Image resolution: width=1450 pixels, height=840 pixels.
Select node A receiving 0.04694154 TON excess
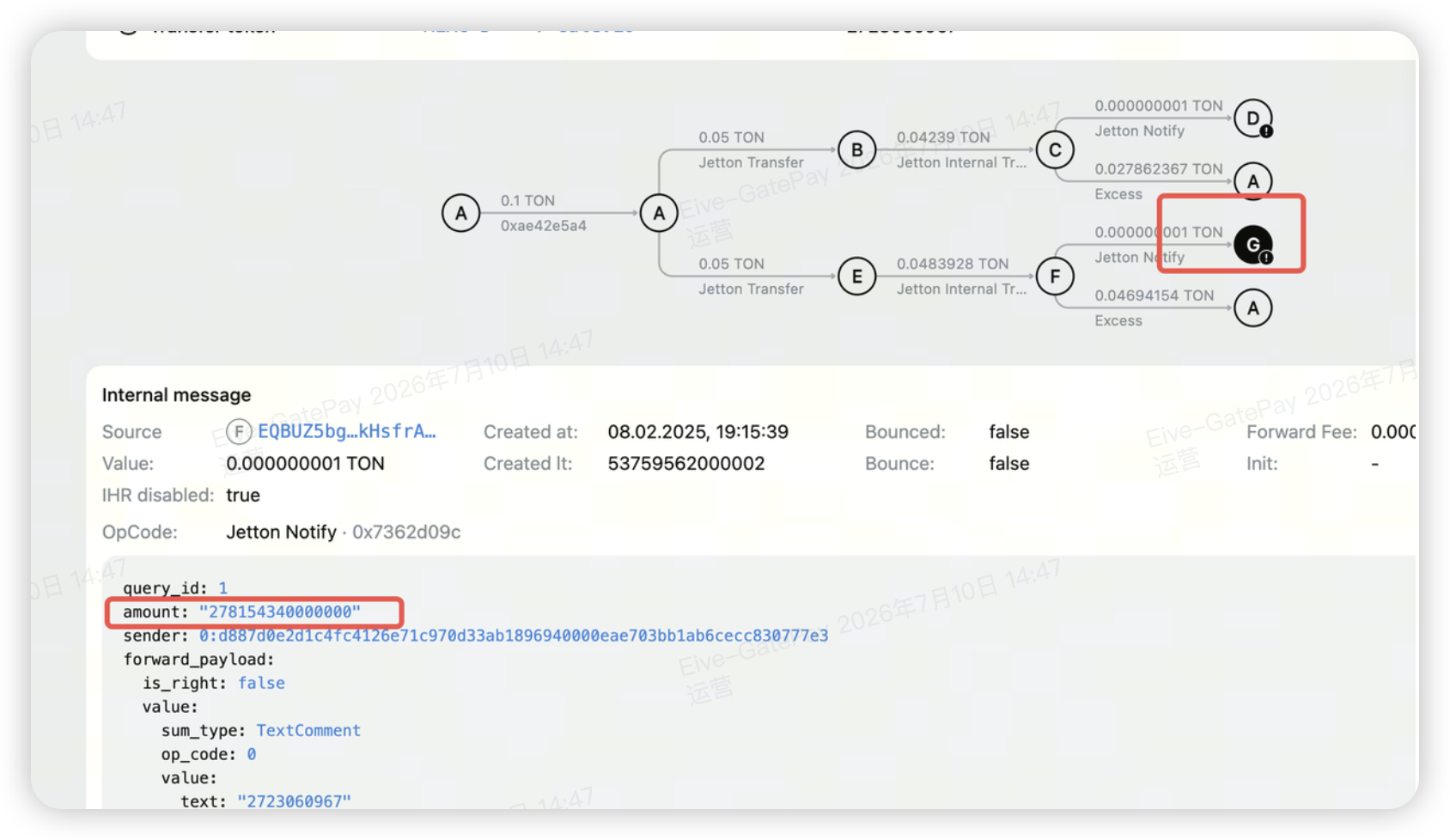1253,307
